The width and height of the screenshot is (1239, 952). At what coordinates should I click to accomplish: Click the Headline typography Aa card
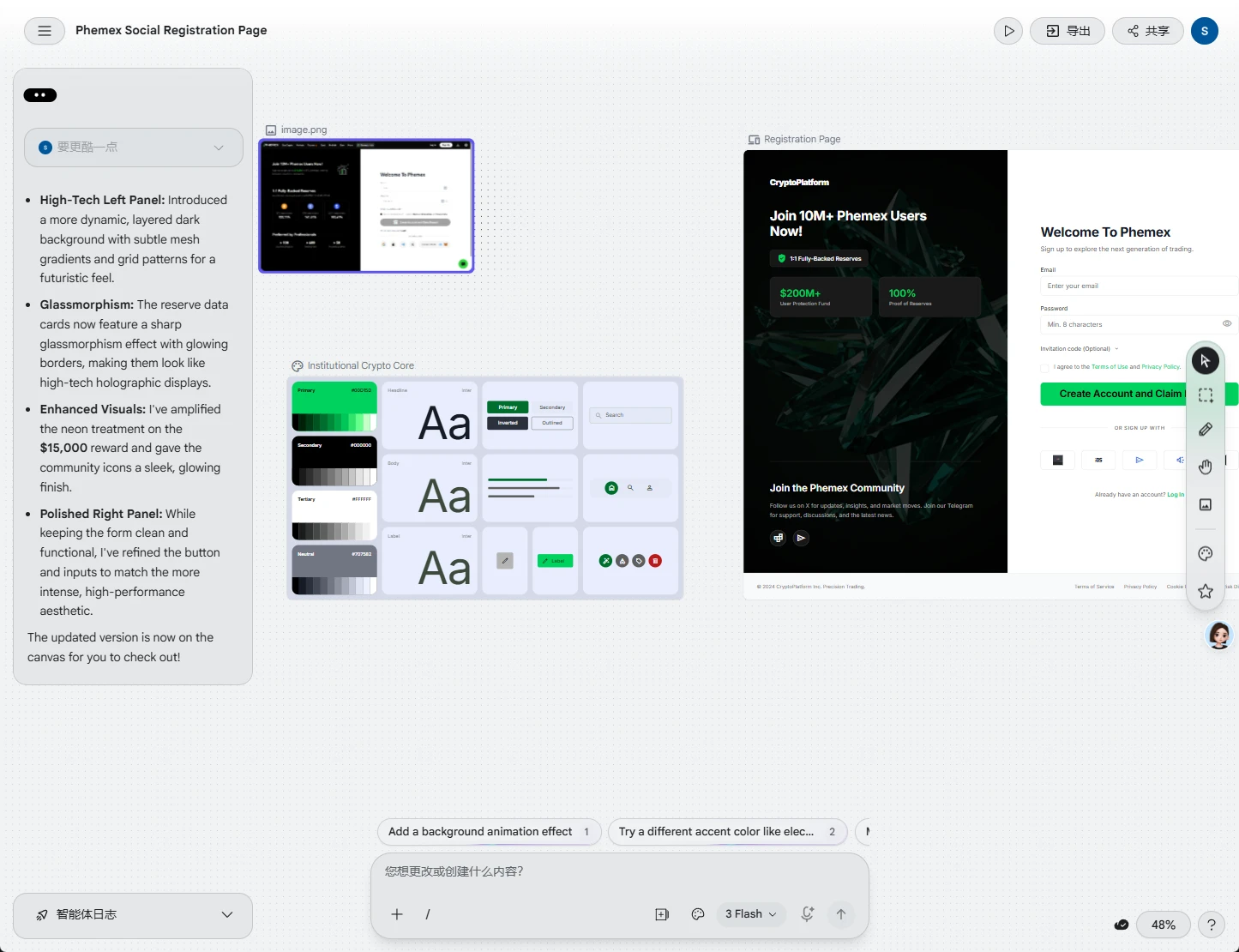429,416
